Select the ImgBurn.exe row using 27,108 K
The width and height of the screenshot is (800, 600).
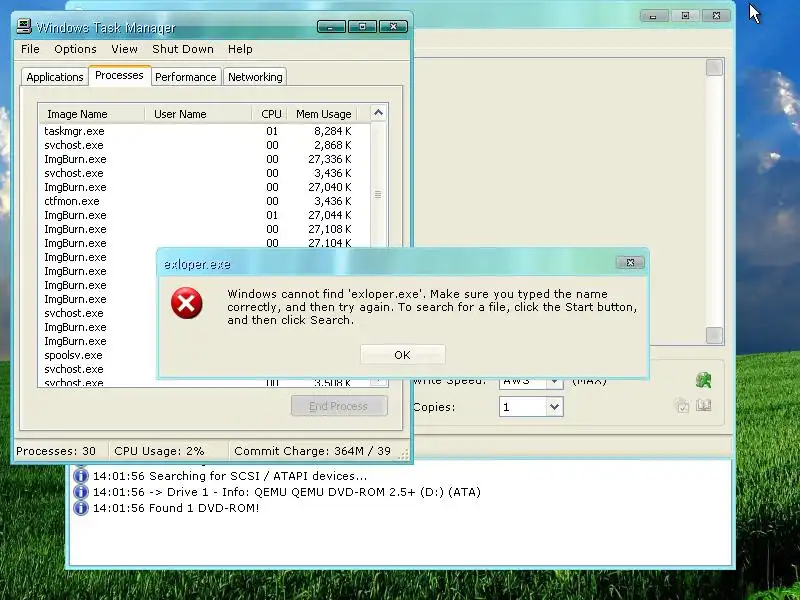(204, 229)
